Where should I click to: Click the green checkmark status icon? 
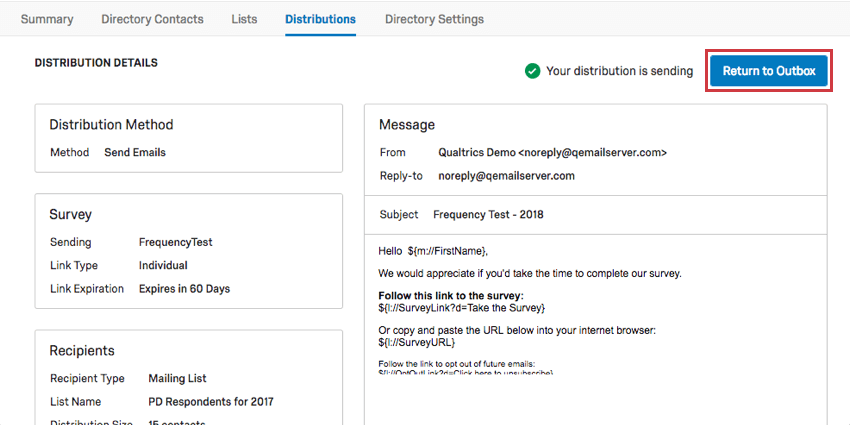click(x=533, y=71)
